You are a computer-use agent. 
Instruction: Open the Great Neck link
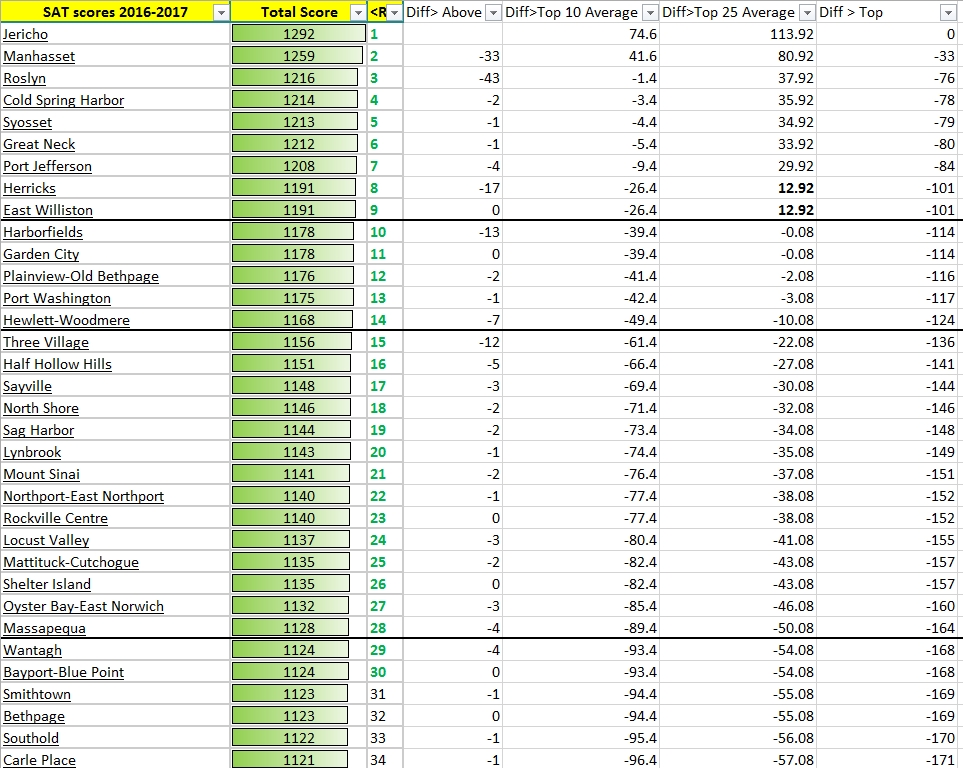click(x=39, y=144)
